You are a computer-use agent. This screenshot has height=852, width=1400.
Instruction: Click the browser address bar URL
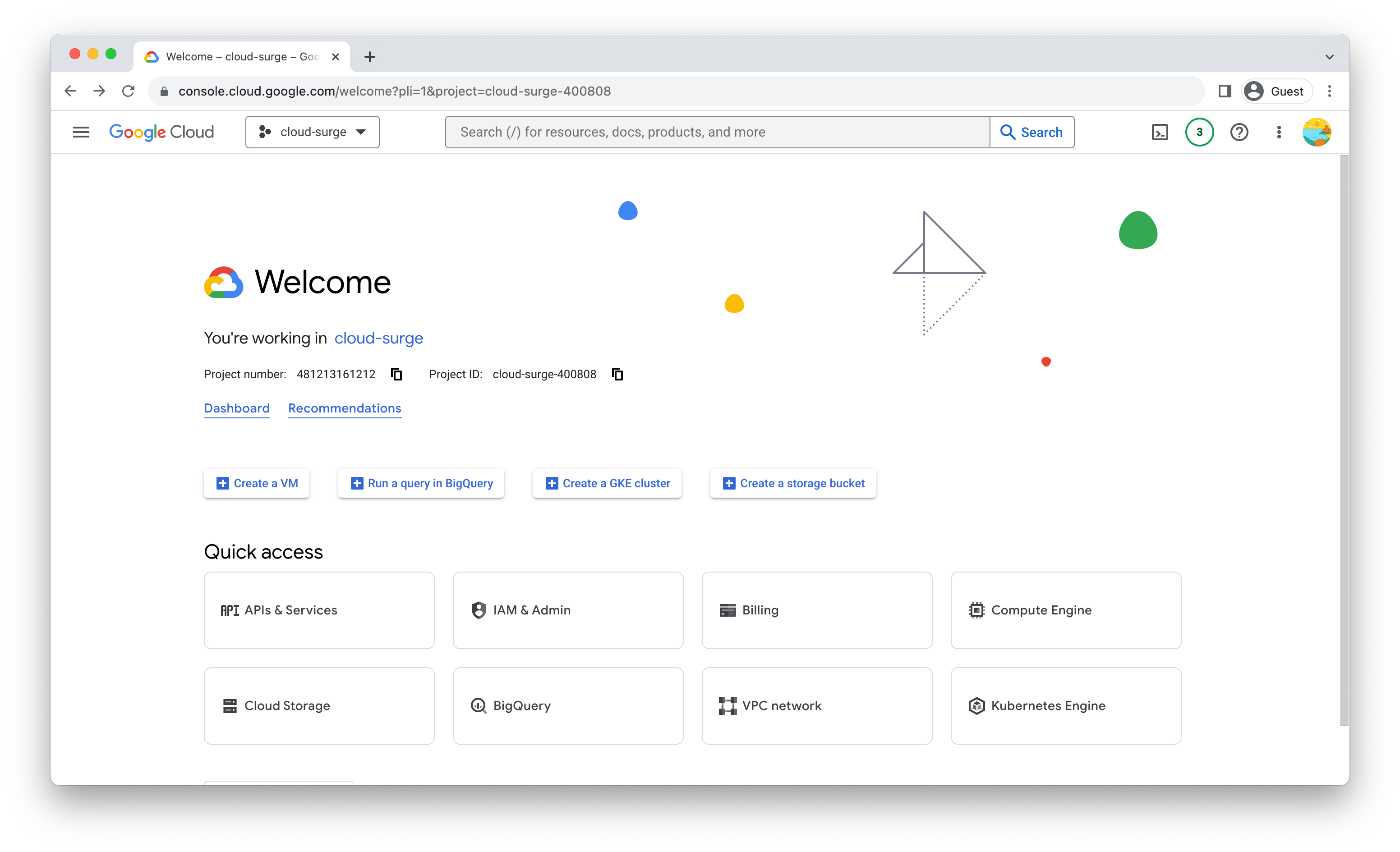[x=394, y=91]
